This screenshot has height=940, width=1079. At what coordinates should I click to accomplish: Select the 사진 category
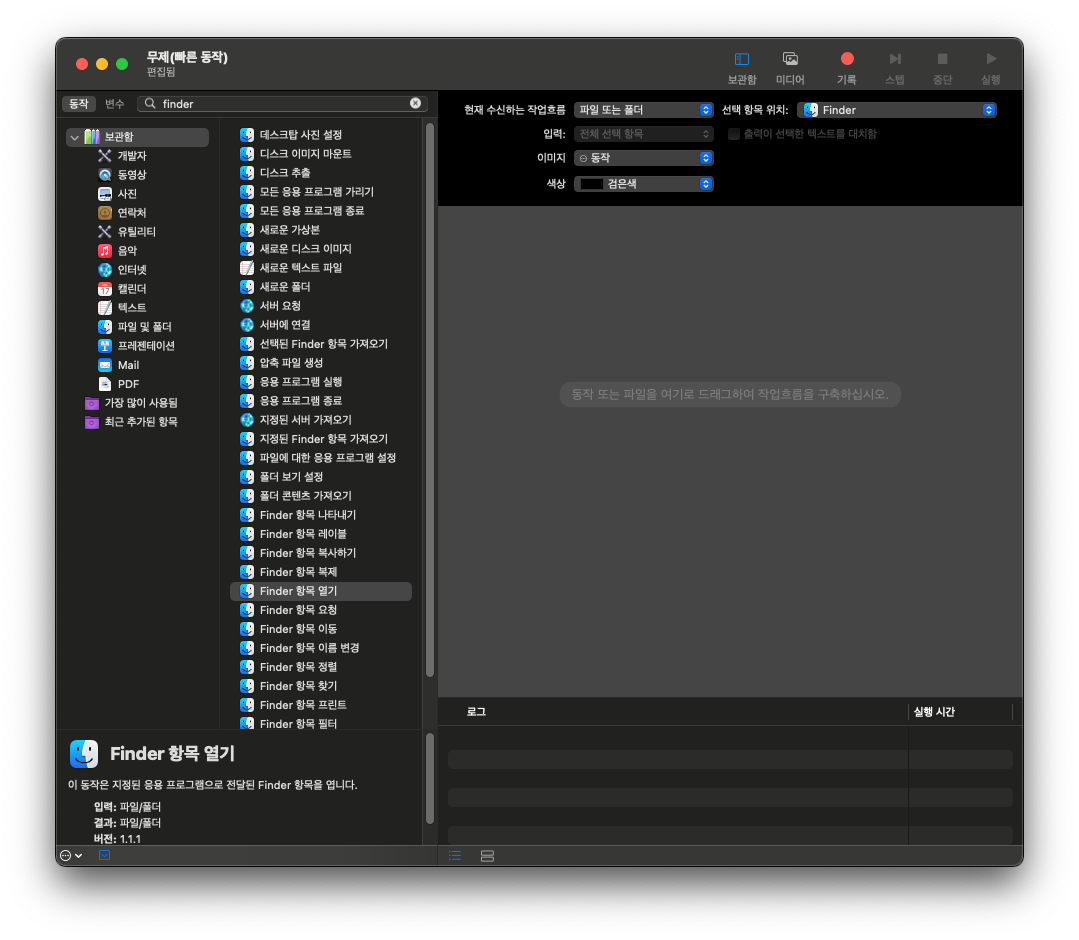[127, 194]
